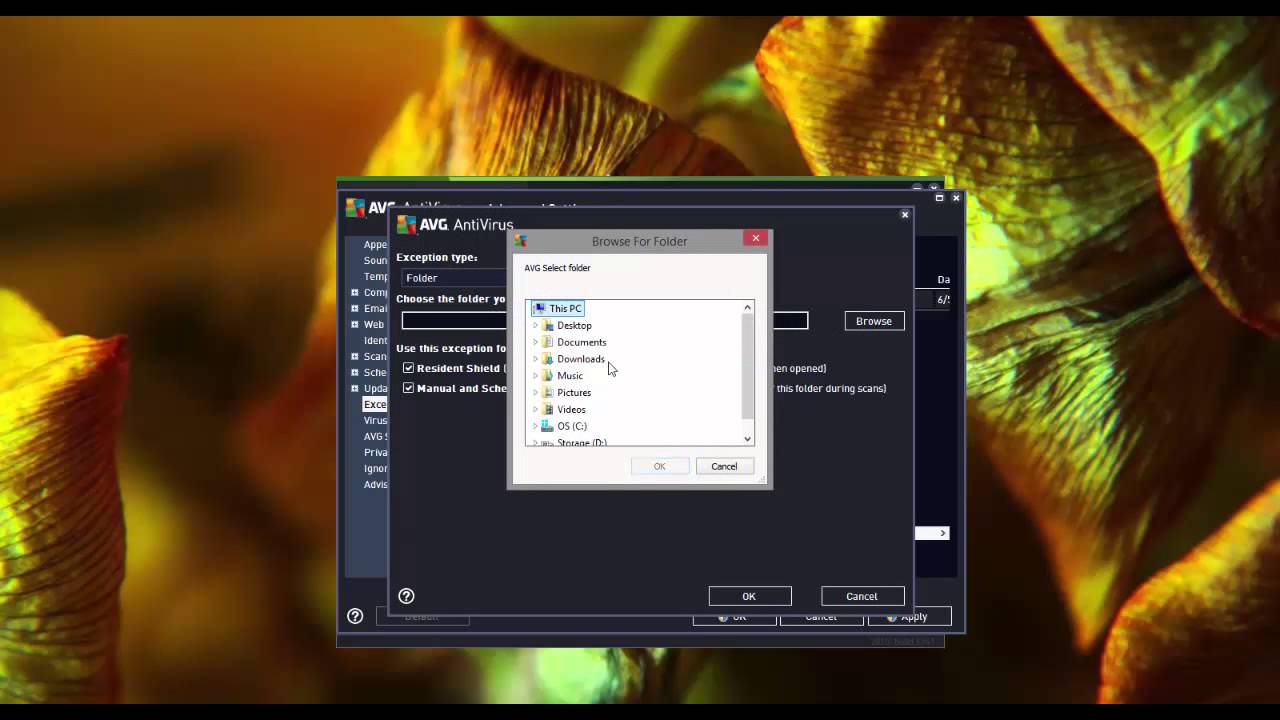Image resolution: width=1280 pixels, height=720 pixels.
Task: Select Advisor item in settings sidebar
Action: coord(375,484)
